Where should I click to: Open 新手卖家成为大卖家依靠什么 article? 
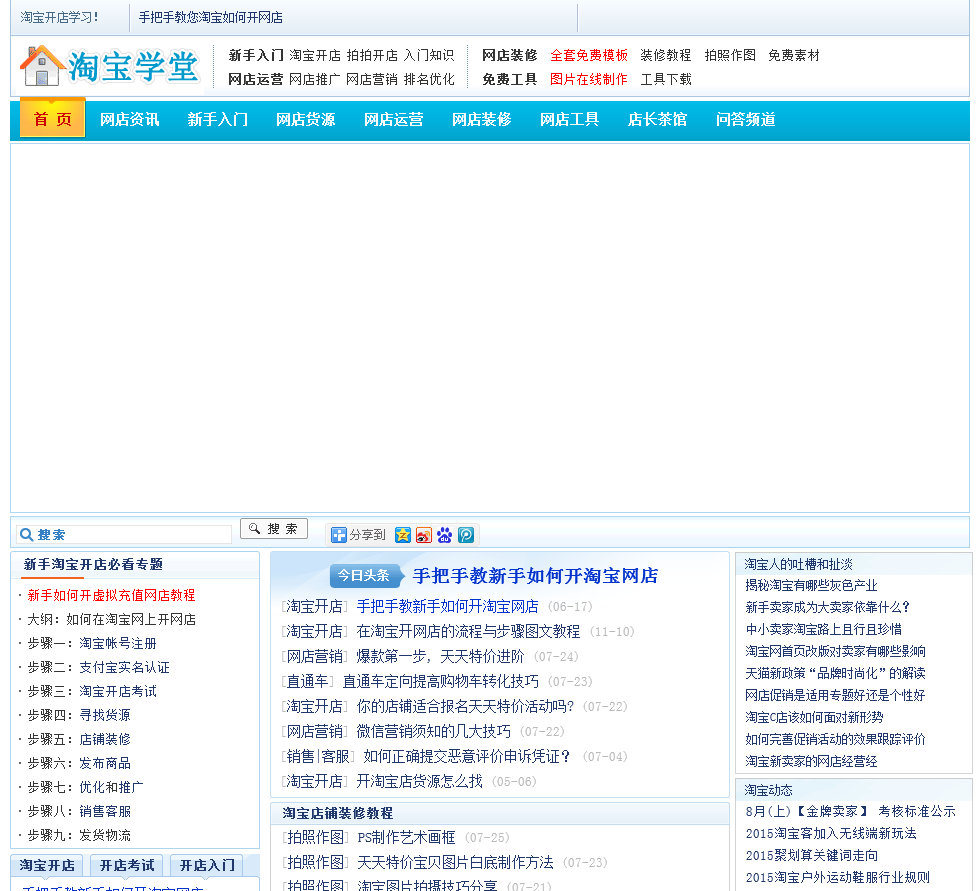click(x=828, y=607)
